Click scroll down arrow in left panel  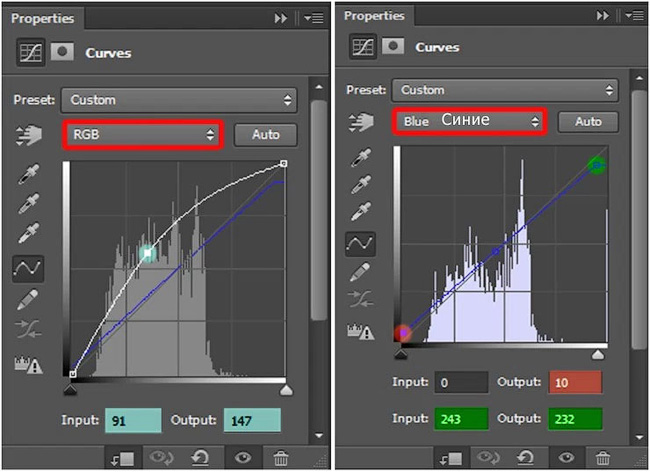pyautogui.click(x=319, y=436)
